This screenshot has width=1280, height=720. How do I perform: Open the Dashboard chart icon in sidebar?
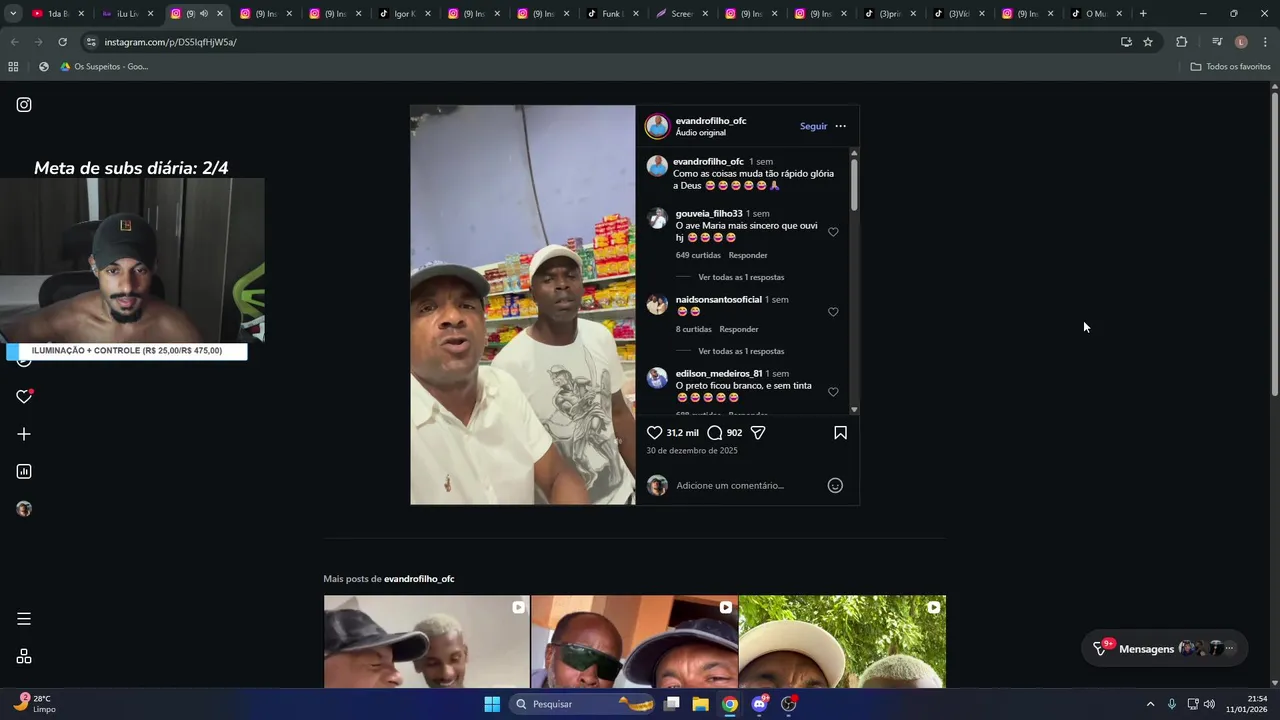[24, 471]
